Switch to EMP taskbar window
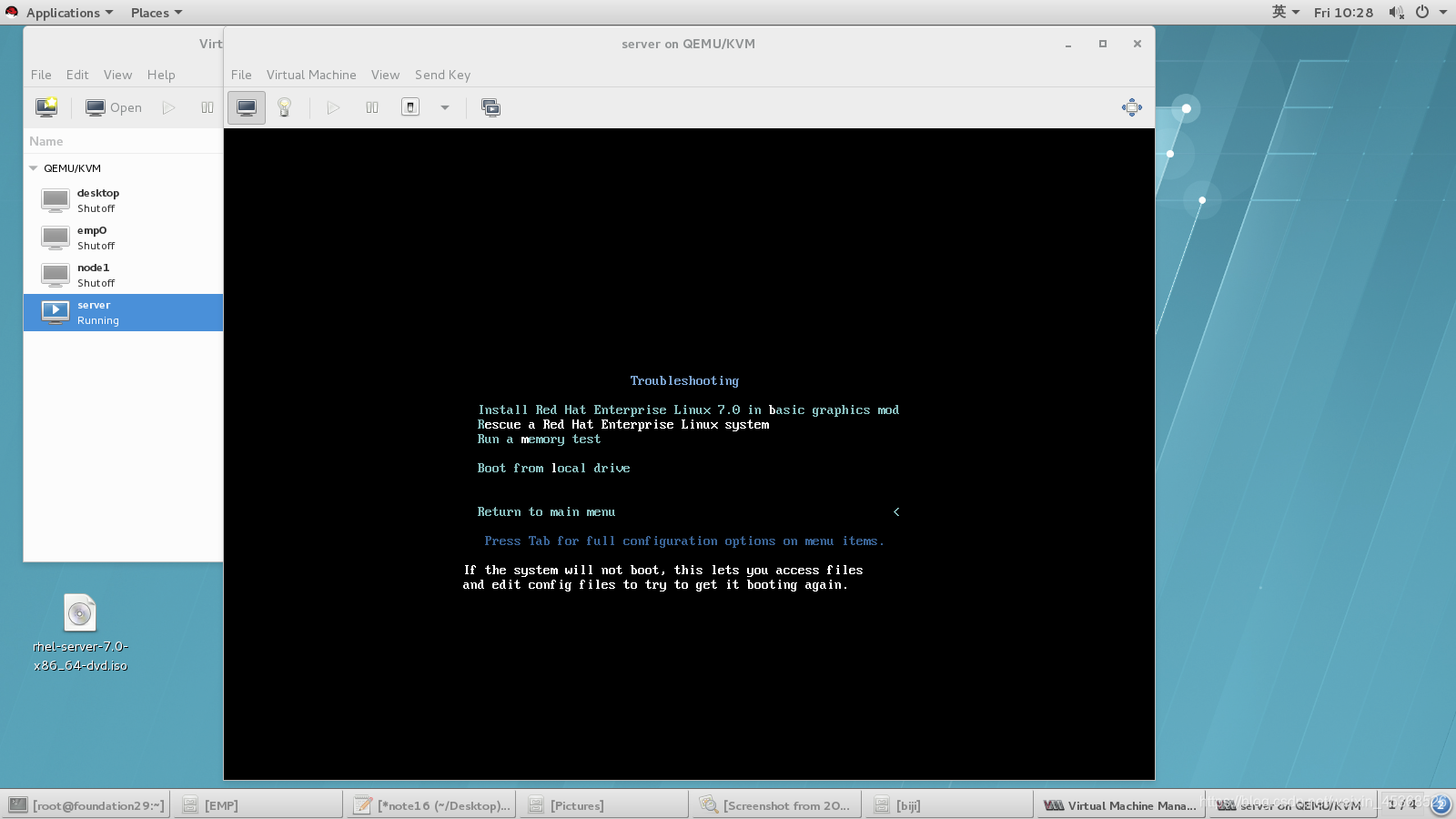The image size is (1456, 819). pyautogui.click(x=258, y=805)
